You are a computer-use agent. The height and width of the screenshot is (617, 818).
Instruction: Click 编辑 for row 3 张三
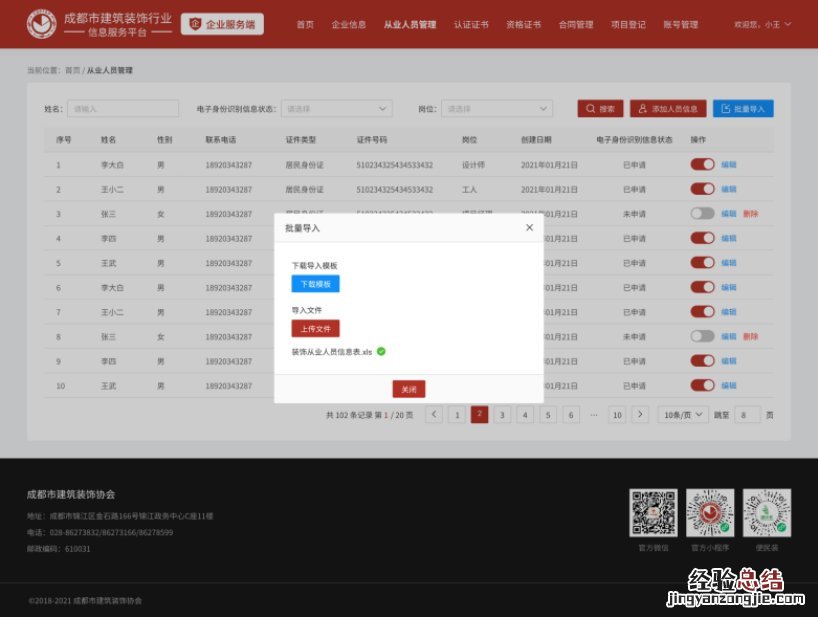tap(728, 213)
